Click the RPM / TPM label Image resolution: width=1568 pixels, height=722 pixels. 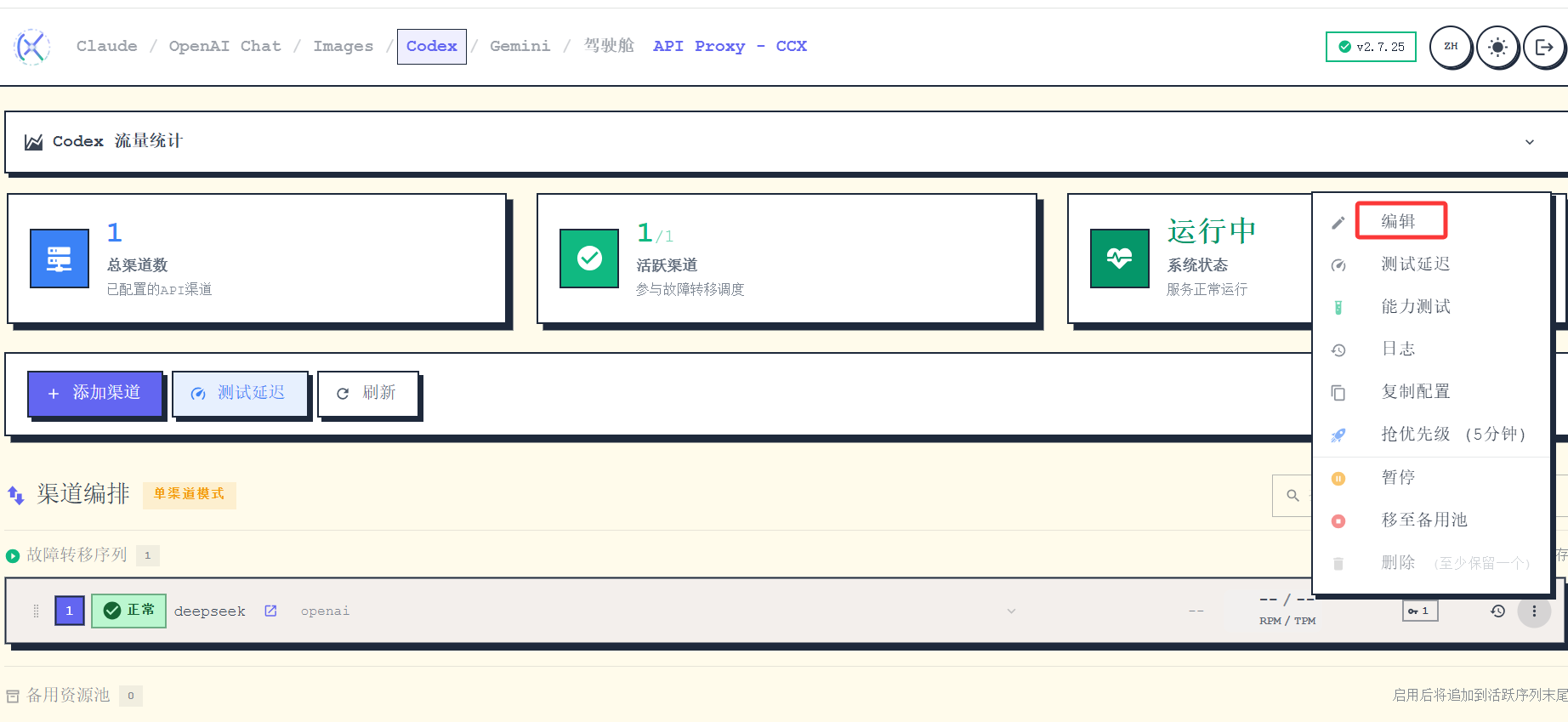tap(1287, 622)
